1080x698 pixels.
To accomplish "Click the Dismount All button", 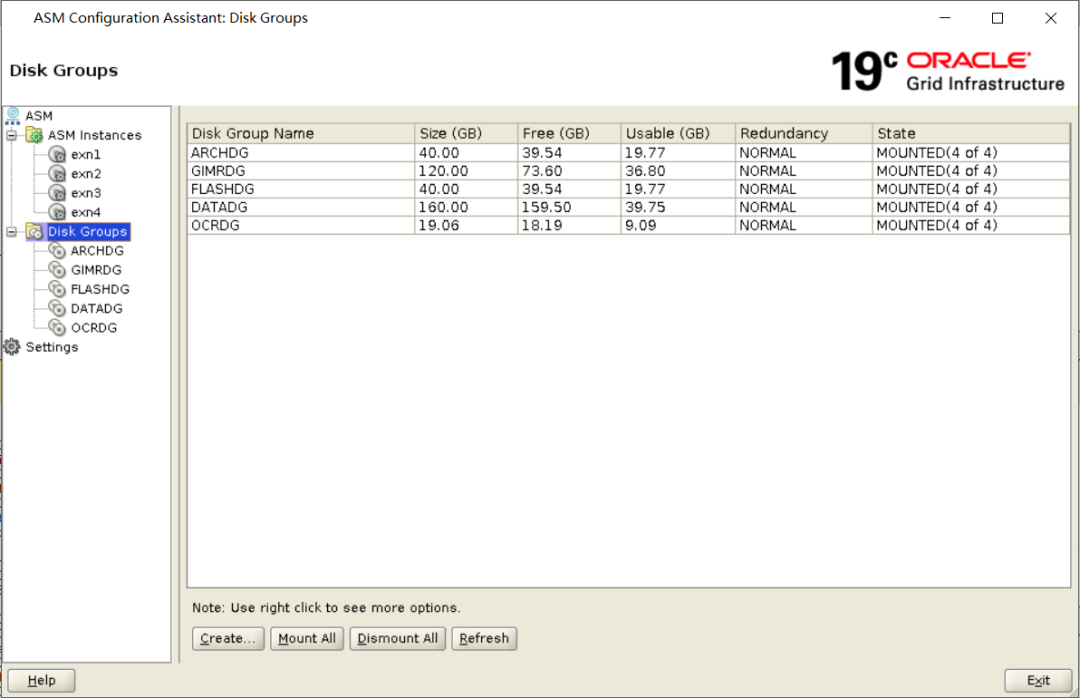I will (x=397, y=639).
